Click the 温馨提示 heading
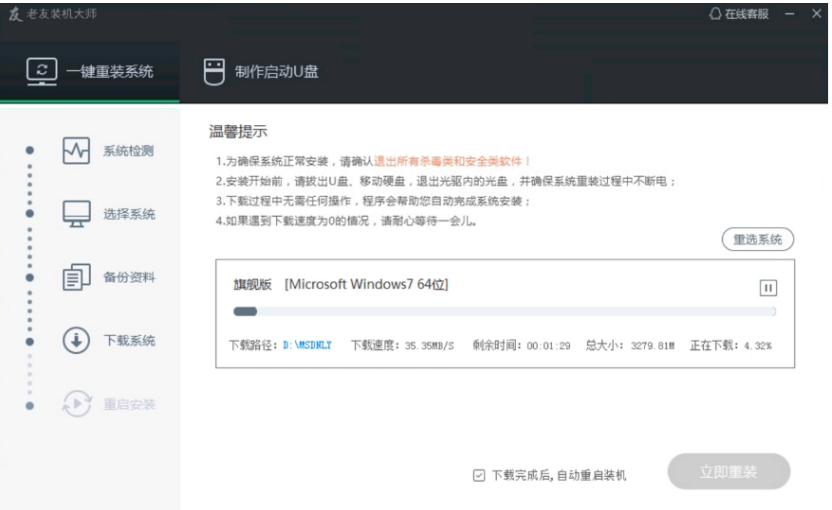Screen dimensions: 832x510 (x=238, y=132)
